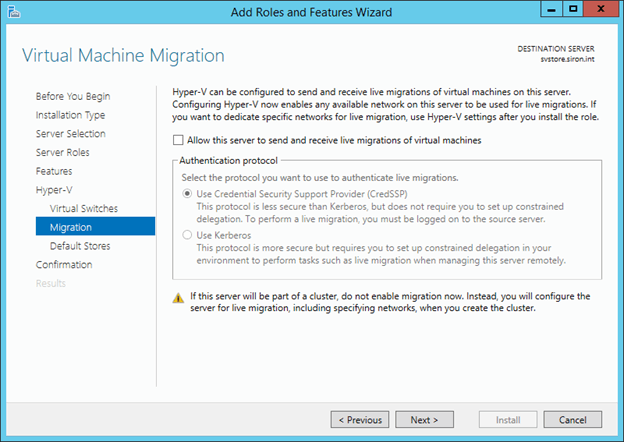Go back with the Previous button

click(x=359, y=420)
